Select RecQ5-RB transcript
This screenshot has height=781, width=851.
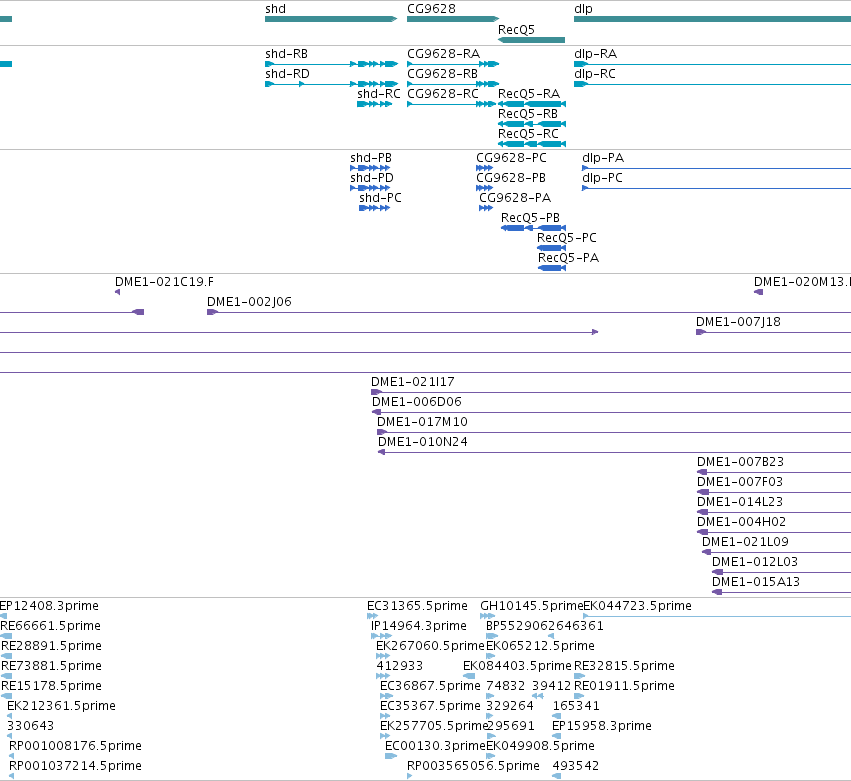click(x=532, y=124)
